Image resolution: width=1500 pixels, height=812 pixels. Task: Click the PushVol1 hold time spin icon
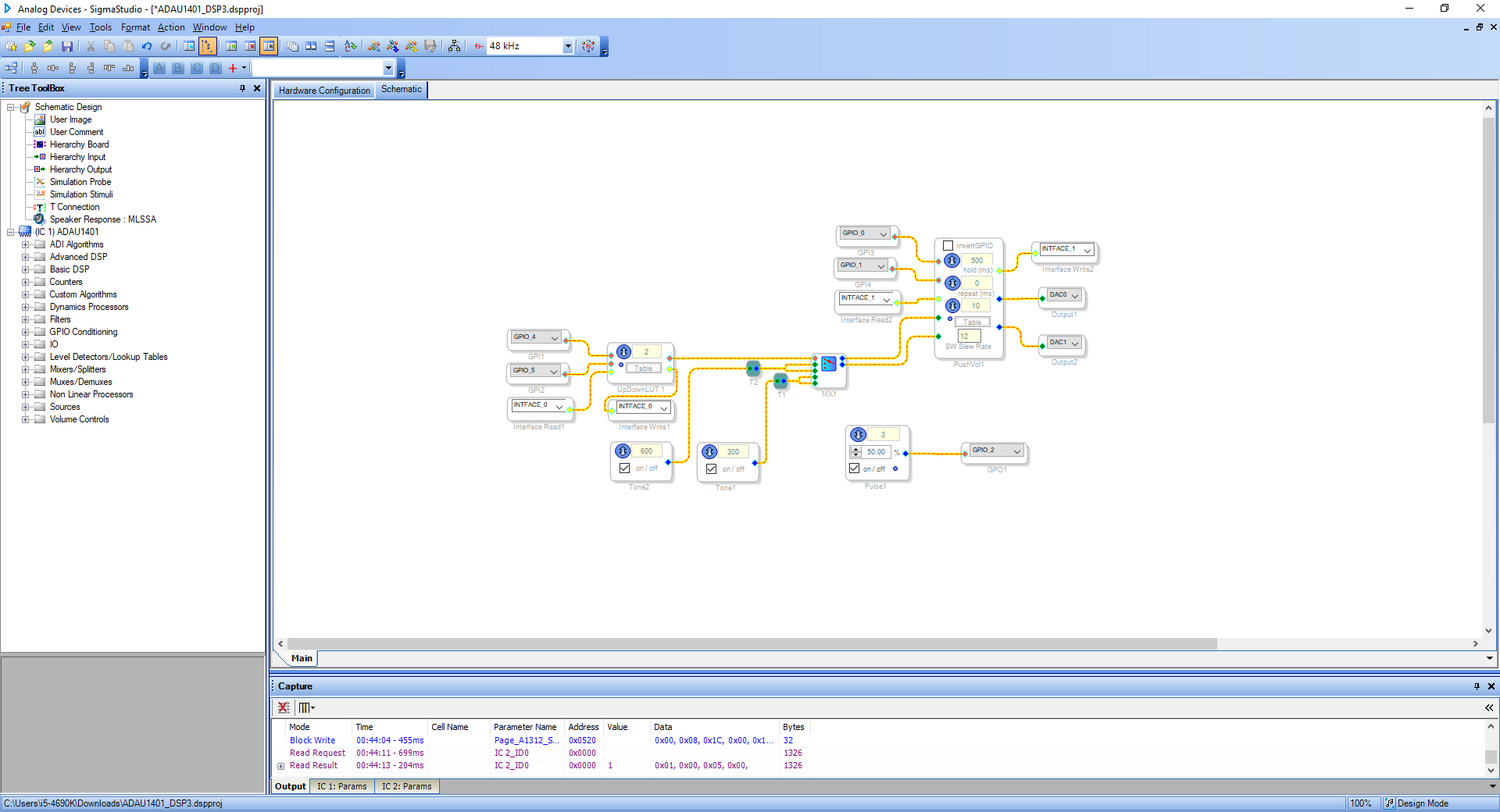pos(952,260)
